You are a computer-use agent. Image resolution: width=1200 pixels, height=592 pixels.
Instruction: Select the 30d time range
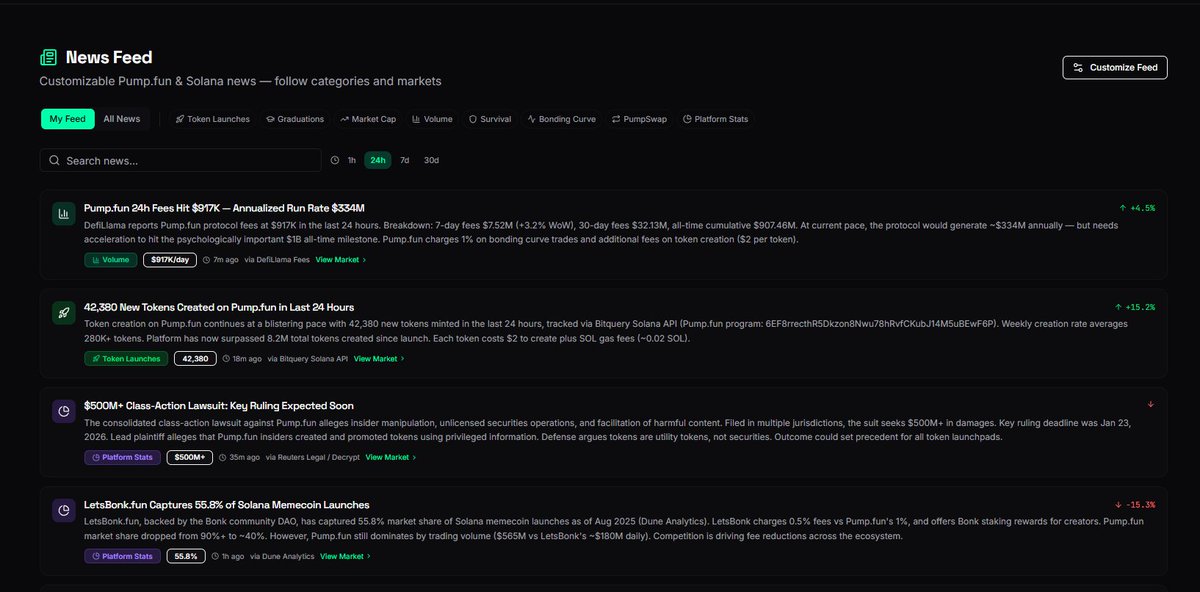tap(431, 160)
